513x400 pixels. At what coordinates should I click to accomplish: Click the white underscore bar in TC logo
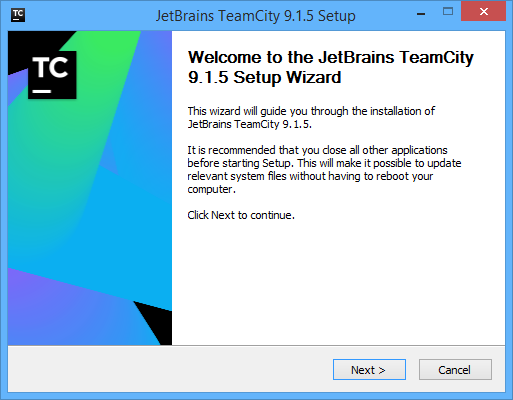42,91
